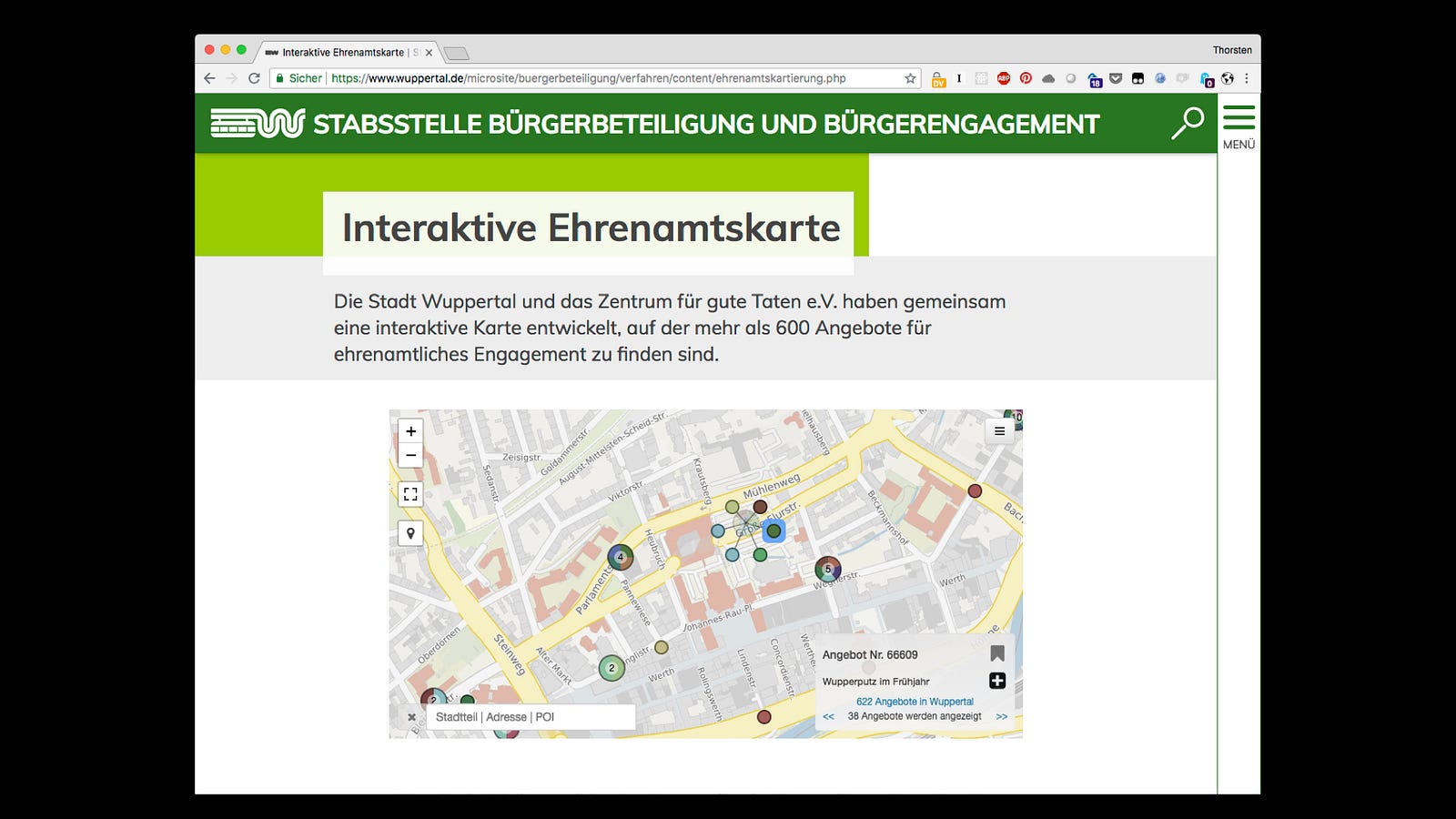The width and height of the screenshot is (1456, 819).
Task: Clear the map search with the x icon
Action: (x=411, y=717)
